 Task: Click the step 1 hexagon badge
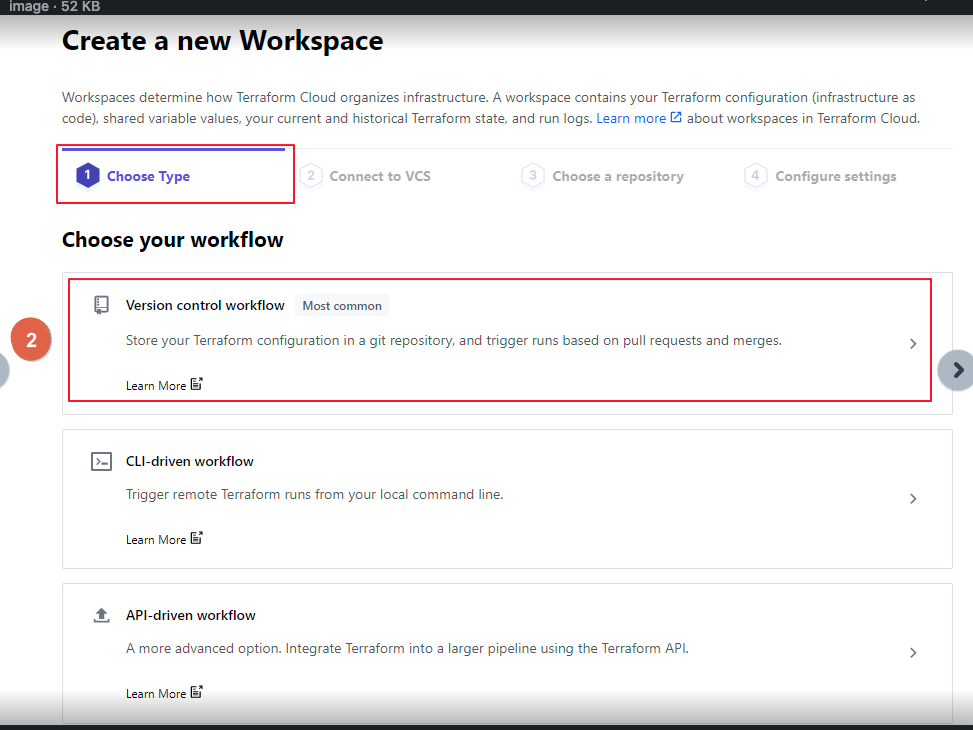tap(87, 176)
